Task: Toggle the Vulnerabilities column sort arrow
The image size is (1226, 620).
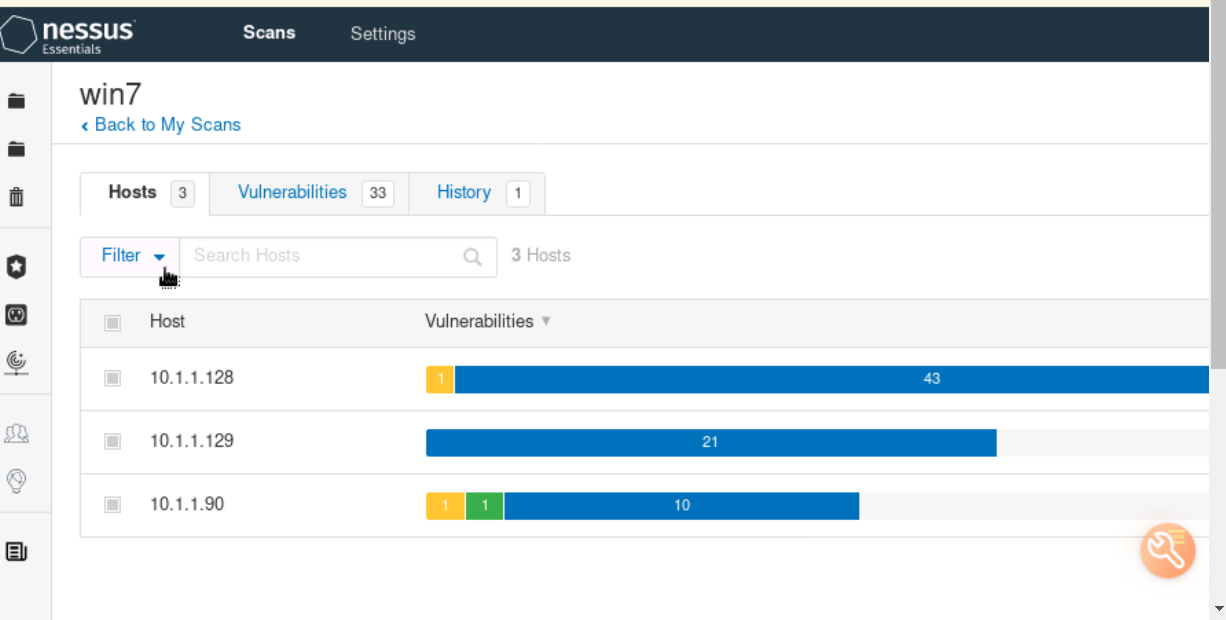Action: coord(546,322)
